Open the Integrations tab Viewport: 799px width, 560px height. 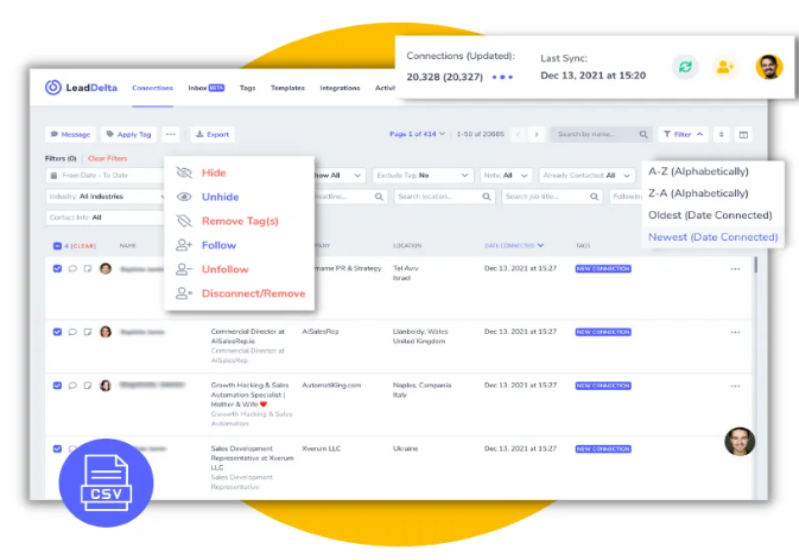pos(339,88)
